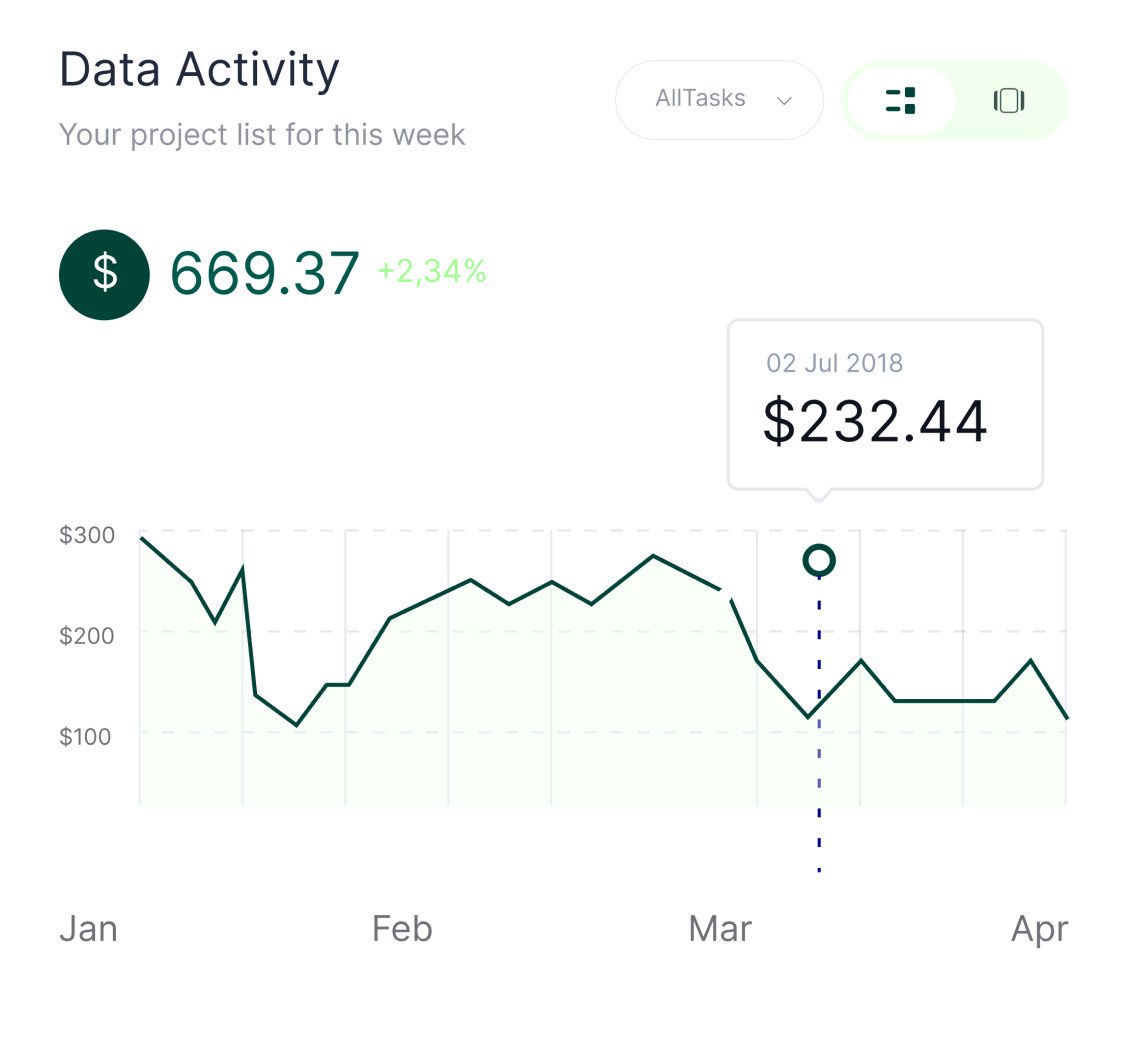This screenshot has height=1052, width=1130.
Task: Click the $100 y-axis label
Action: coord(87,737)
